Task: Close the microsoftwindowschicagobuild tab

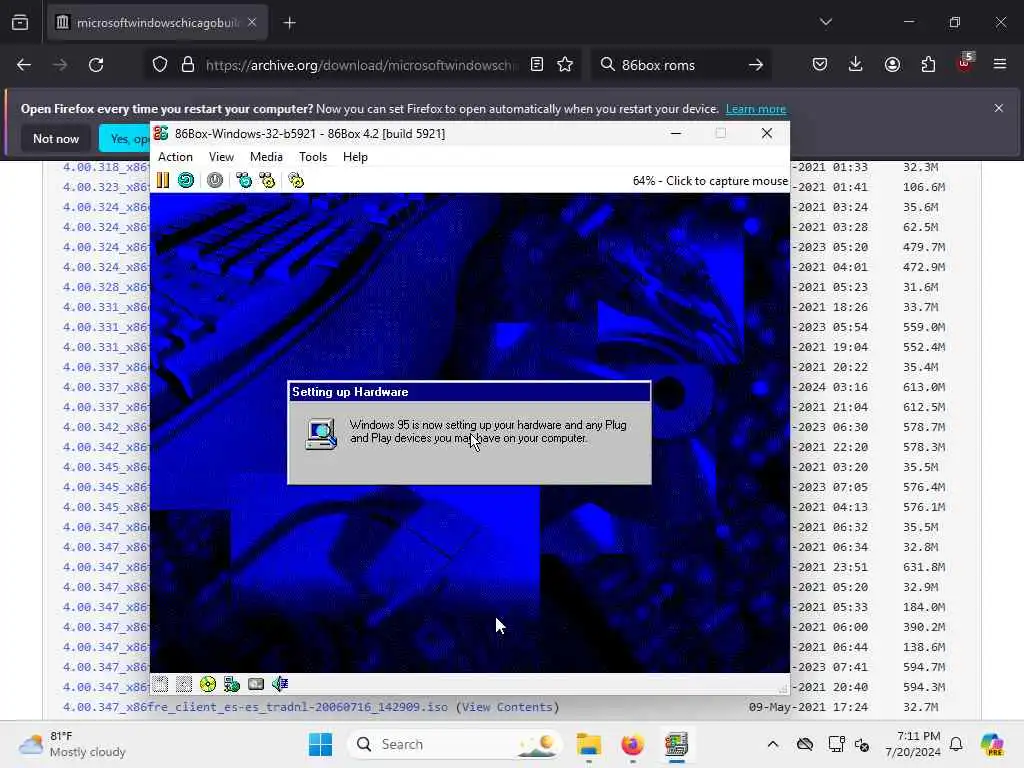Action: tap(252, 23)
